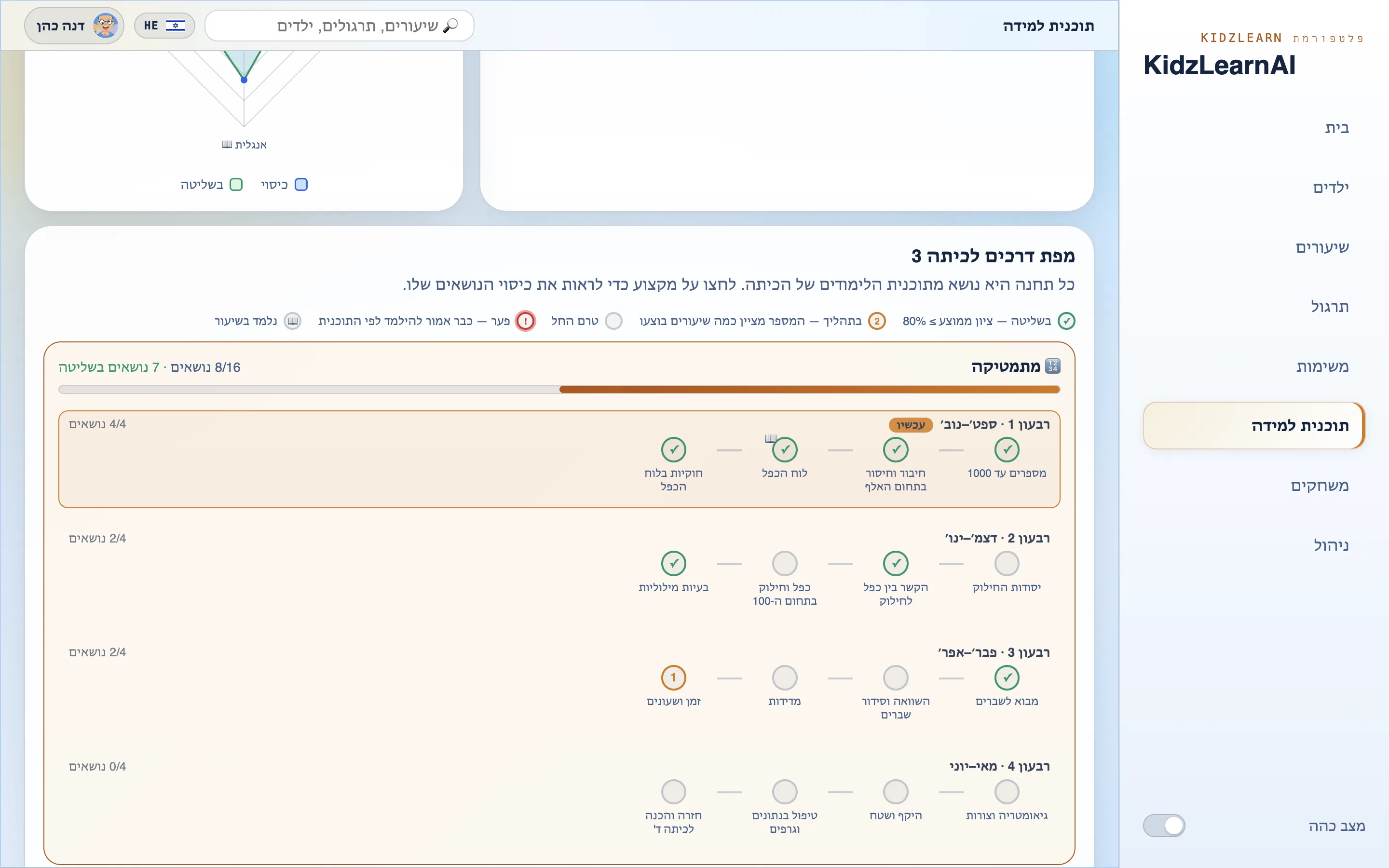Open the in-progress 'זמן ושעונים' station
This screenshot has height=868, width=1389.
point(673,678)
